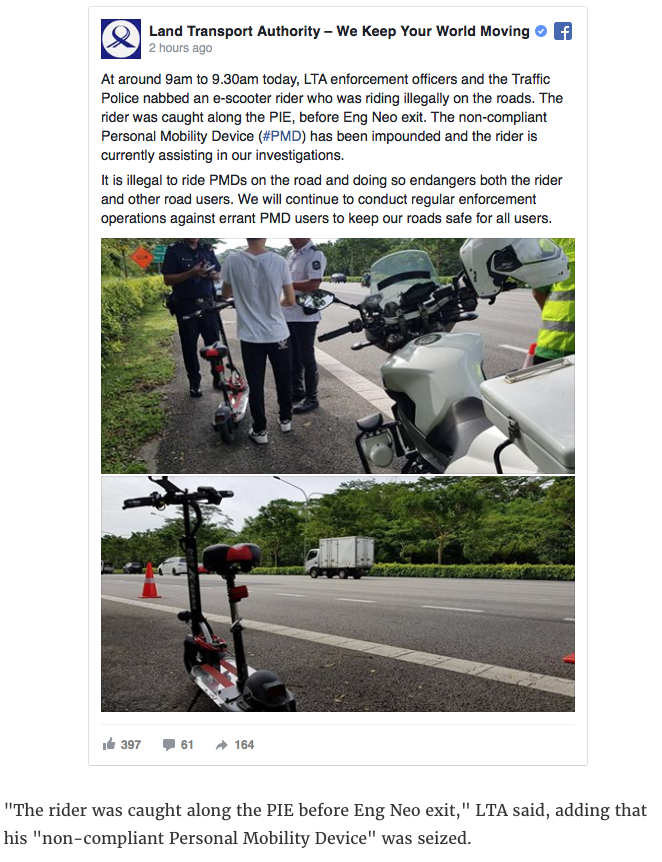Click the white truck in the bottom photo
662x862 pixels.
(340, 557)
